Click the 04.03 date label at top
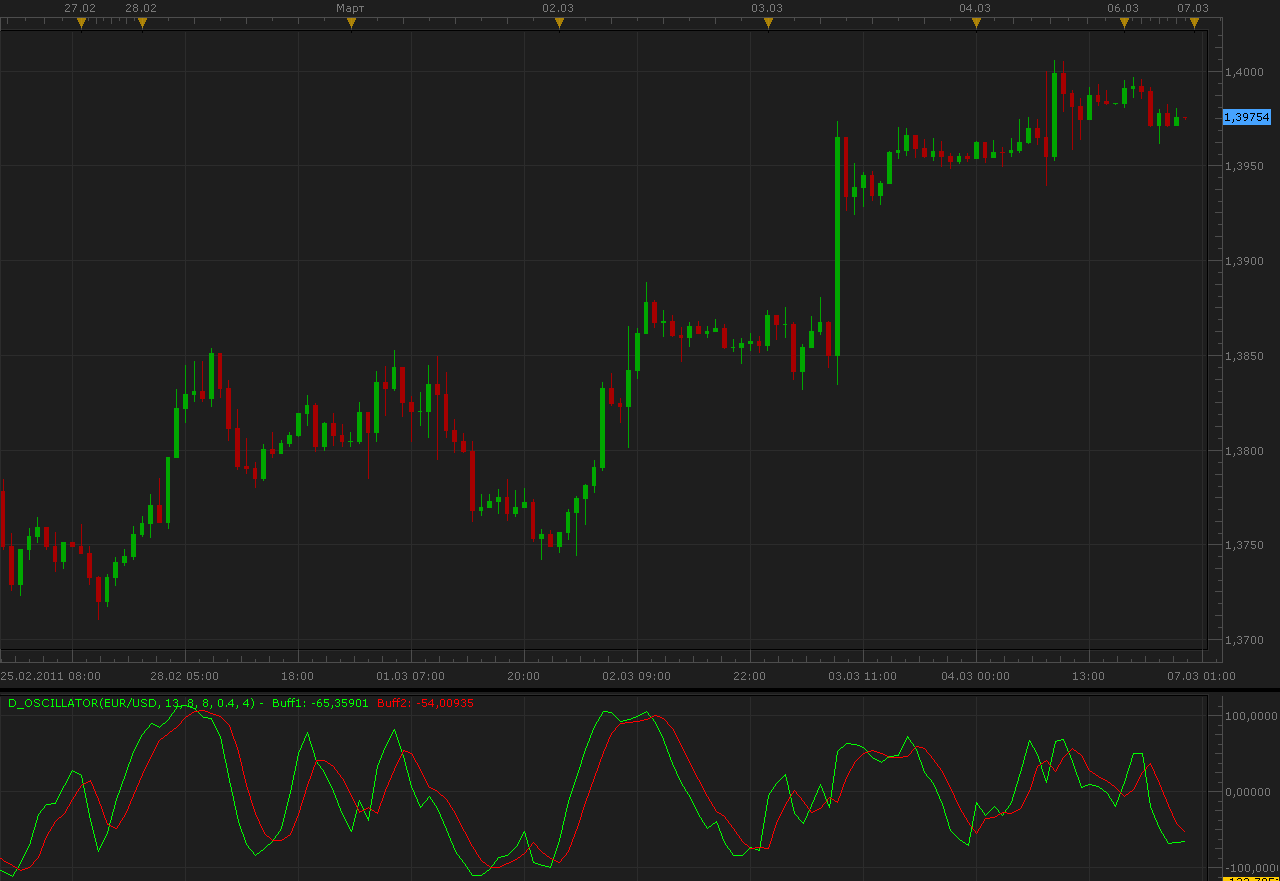1280x881 pixels. tap(975, 8)
